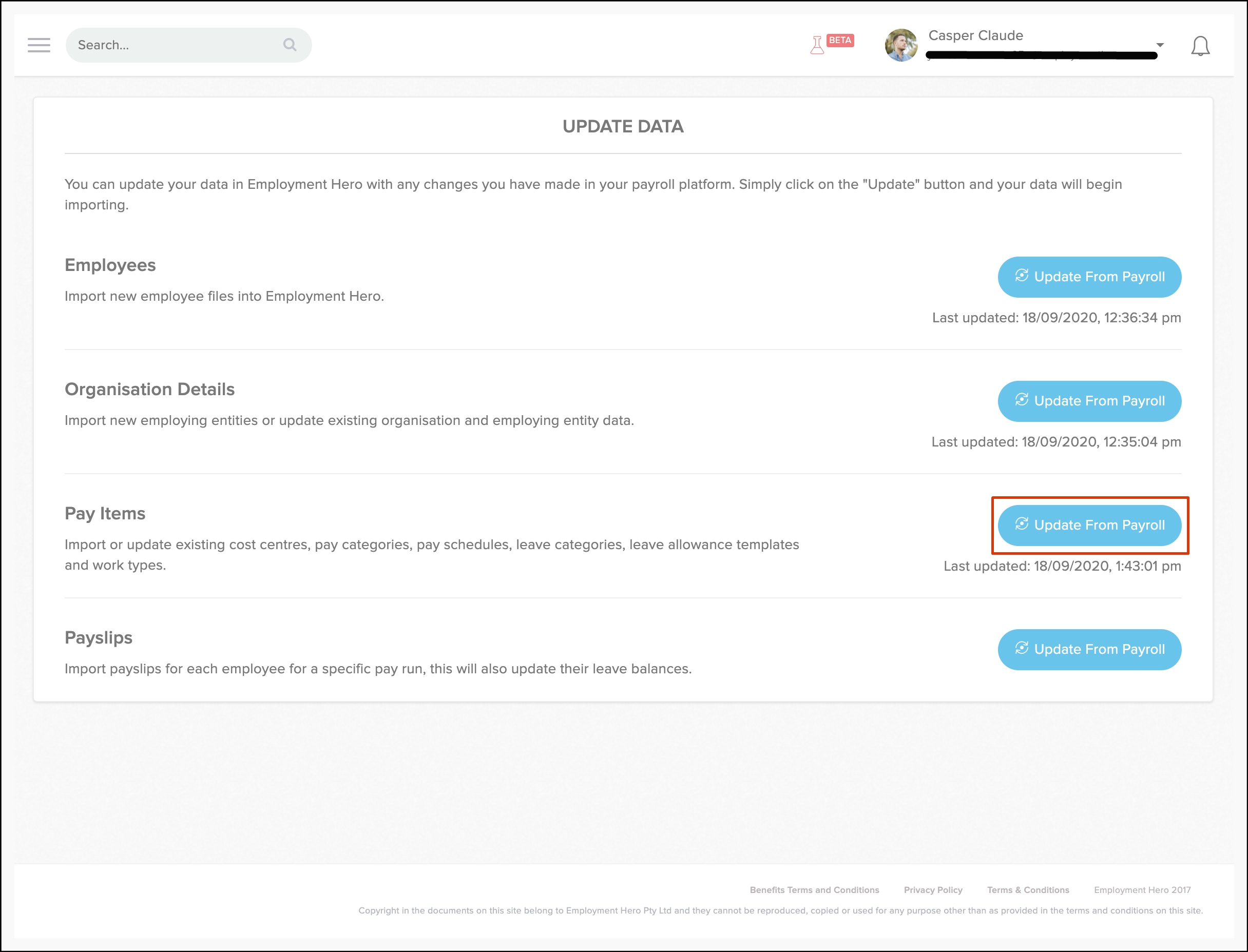Screen dimensions: 1248x952
Task: Click refresh icon on Employees update button
Action: point(1021,276)
